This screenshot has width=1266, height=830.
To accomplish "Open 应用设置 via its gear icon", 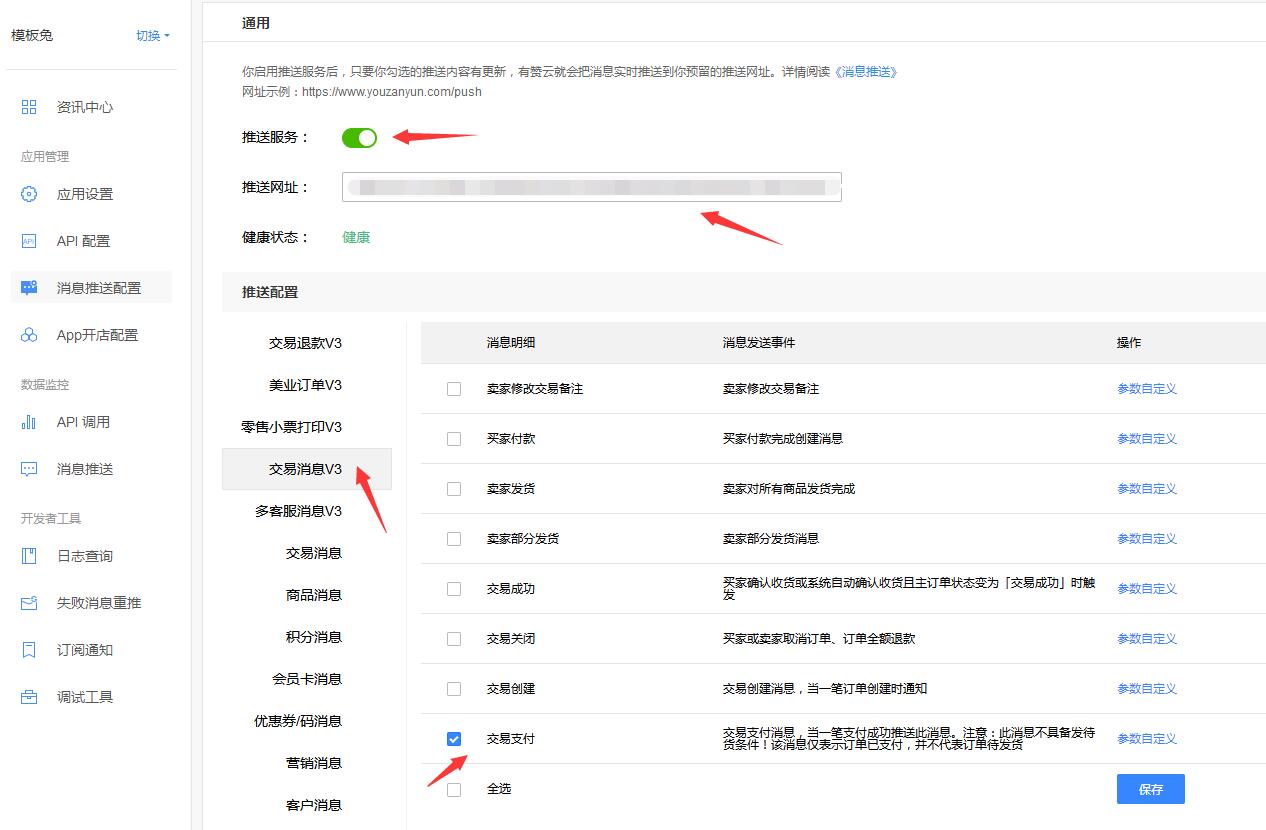I will pos(29,194).
